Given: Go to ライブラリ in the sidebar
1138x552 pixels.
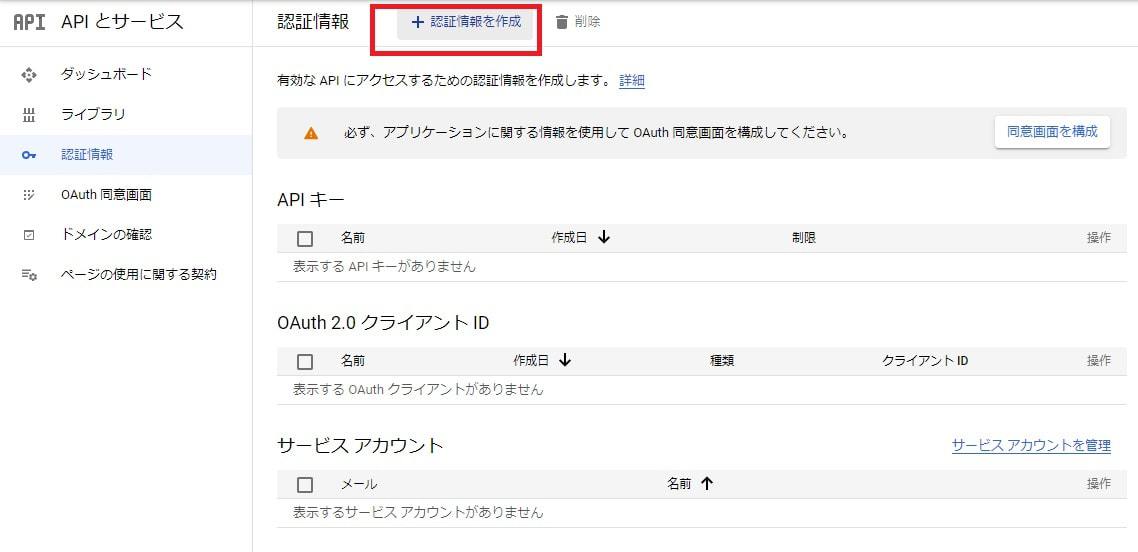Looking at the screenshot, I should pyautogui.click(x=93, y=114).
